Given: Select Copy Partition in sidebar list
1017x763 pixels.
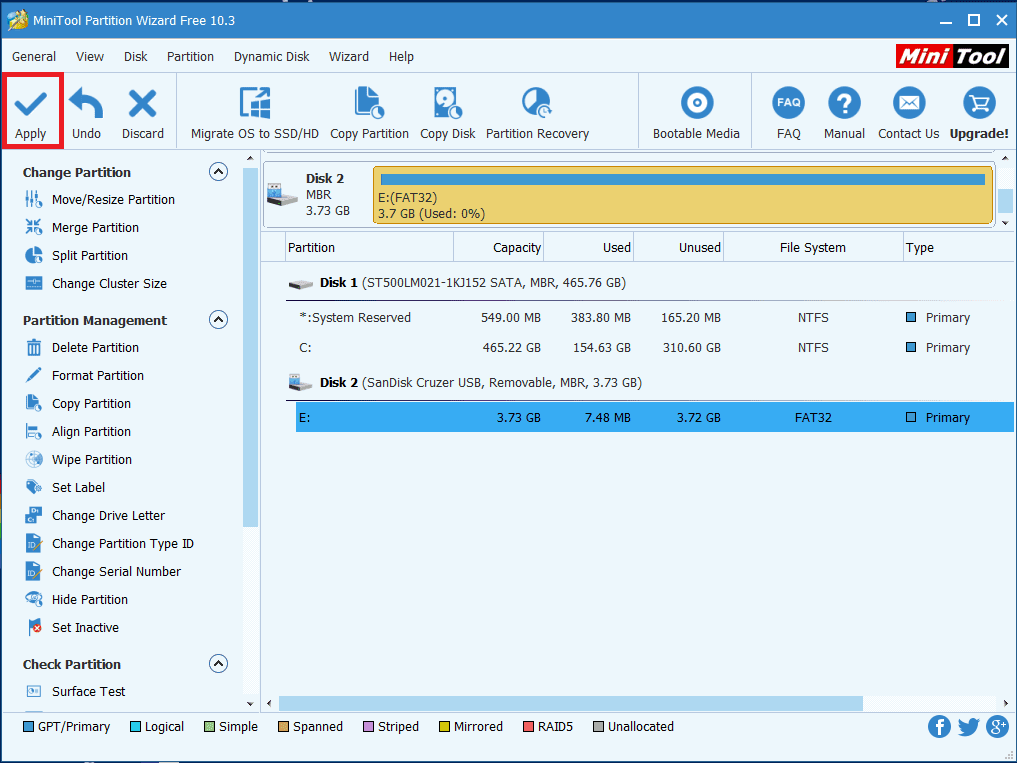Looking at the screenshot, I should coord(77,403).
